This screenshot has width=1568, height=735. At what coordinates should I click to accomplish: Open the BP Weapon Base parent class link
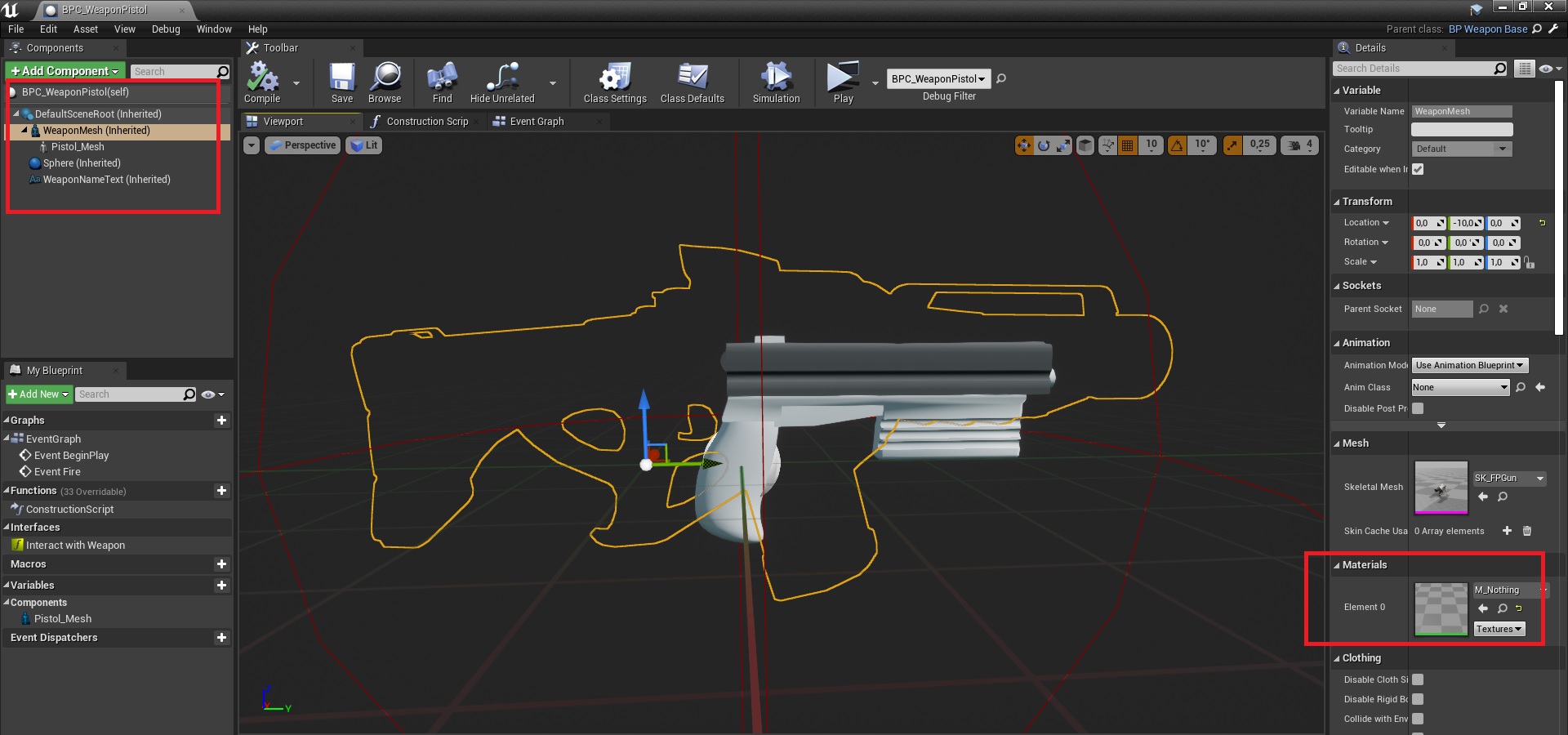coord(1487,29)
